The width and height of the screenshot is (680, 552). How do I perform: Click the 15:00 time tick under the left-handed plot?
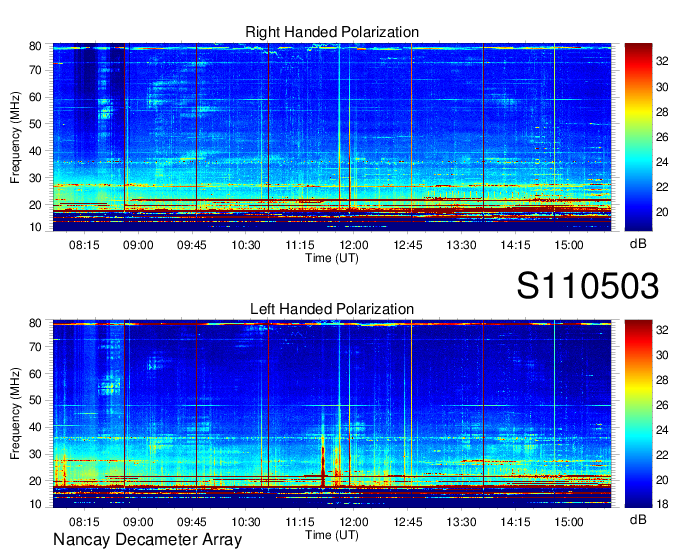(569, 522)
